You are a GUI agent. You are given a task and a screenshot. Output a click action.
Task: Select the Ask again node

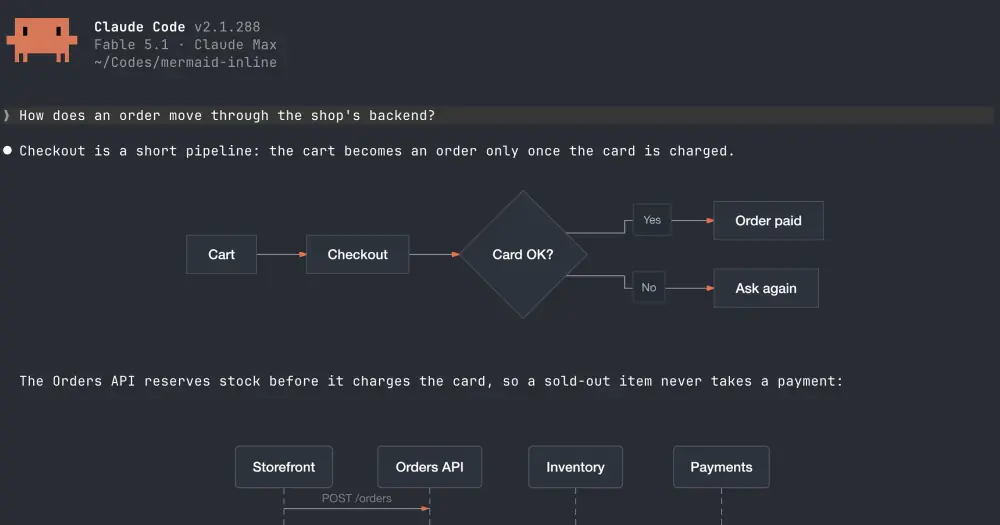coord(766,288)
